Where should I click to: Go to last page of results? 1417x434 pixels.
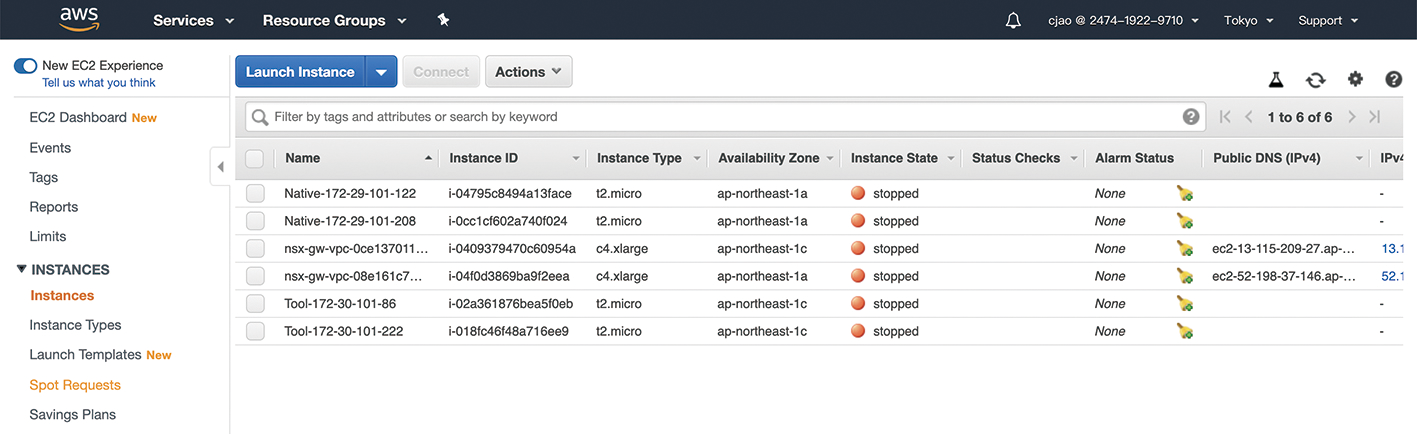(1375, 117)
